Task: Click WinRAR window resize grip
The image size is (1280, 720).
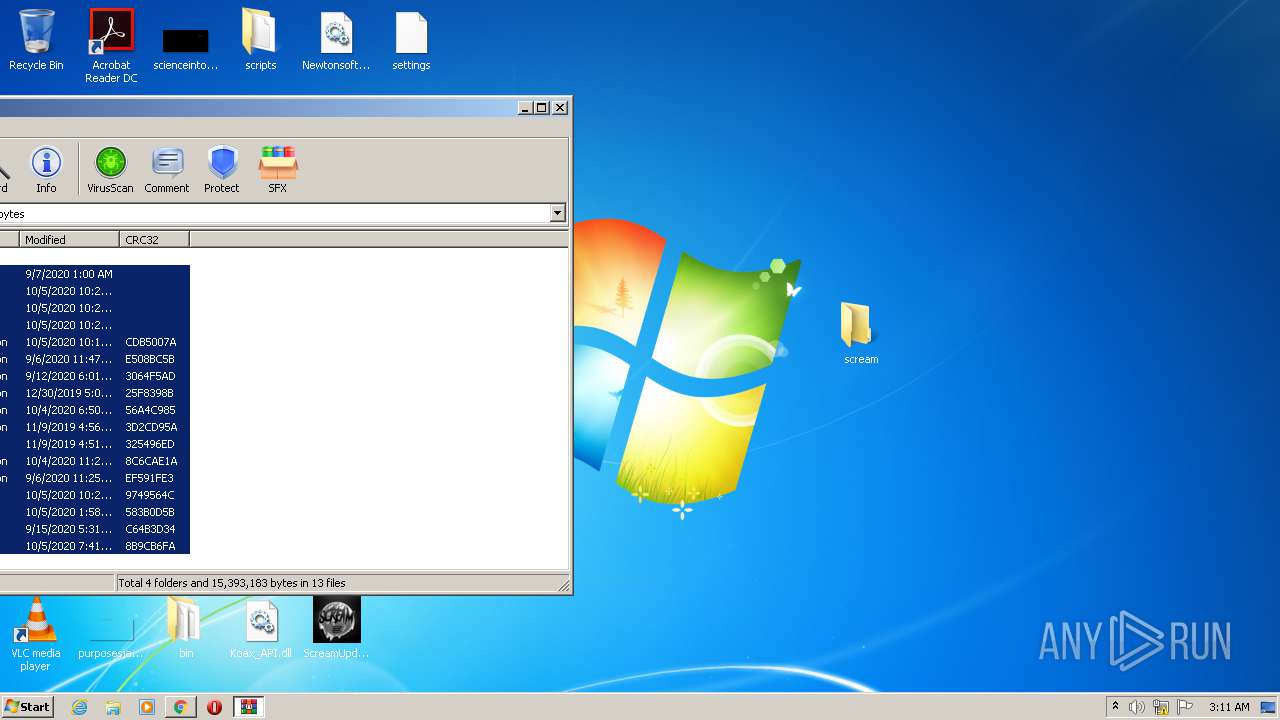Action: (x=563, y=585)
